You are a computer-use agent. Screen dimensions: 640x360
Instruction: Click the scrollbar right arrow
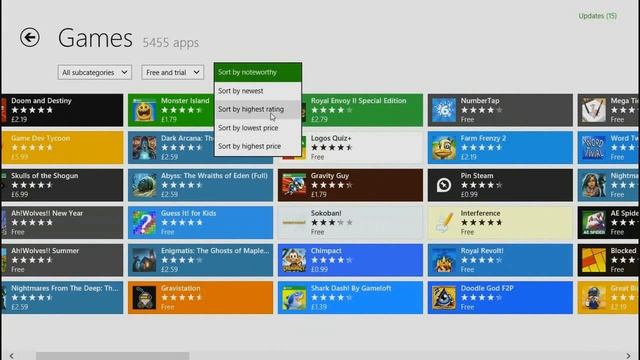pos(629,356)
